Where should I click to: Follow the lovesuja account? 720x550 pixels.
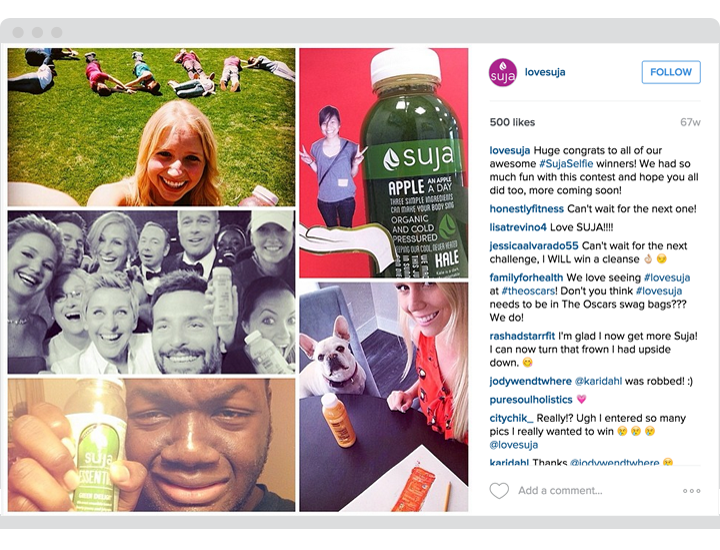pos(671,72)
